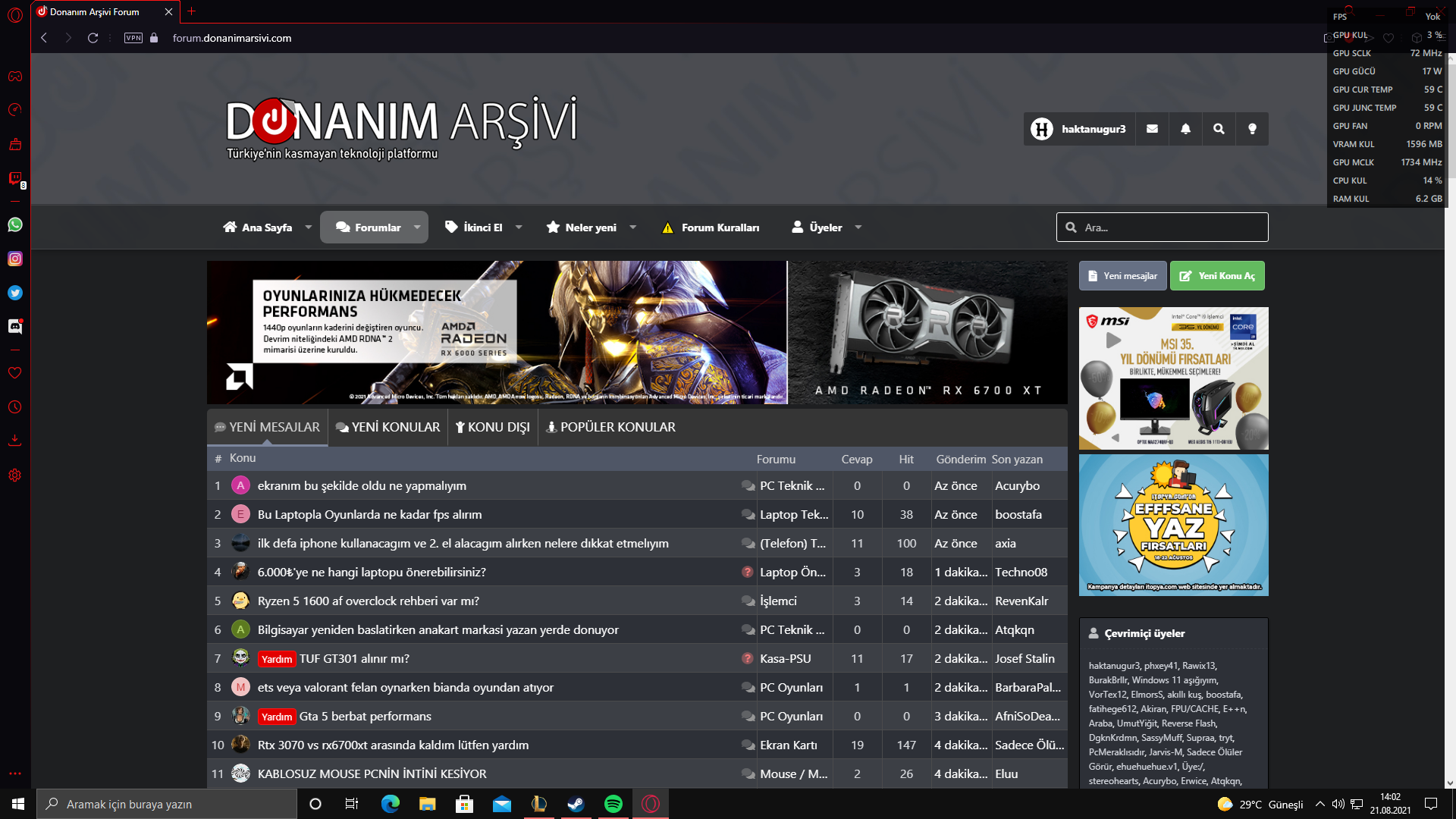
Task: Click the Yeni mesajlar button
Action: 1123,276
